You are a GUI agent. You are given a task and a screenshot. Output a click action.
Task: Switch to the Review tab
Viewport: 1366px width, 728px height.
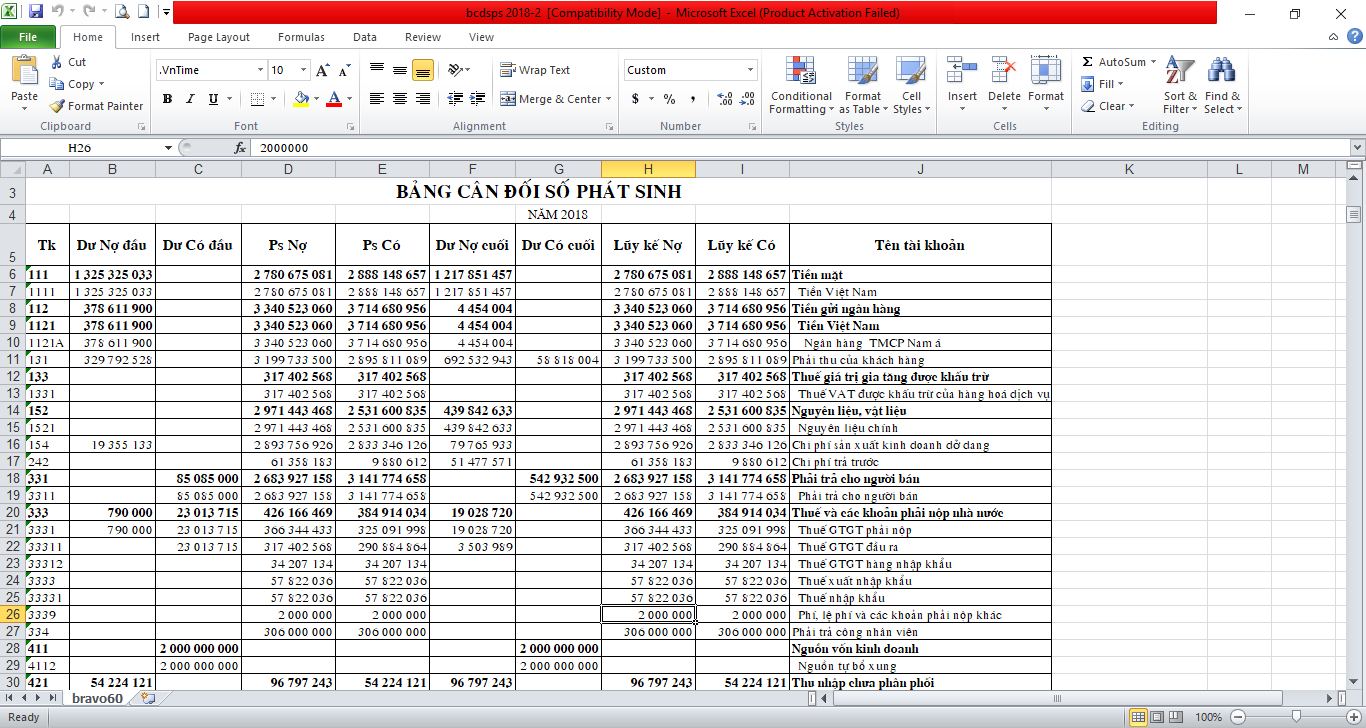tap(423, 37)
